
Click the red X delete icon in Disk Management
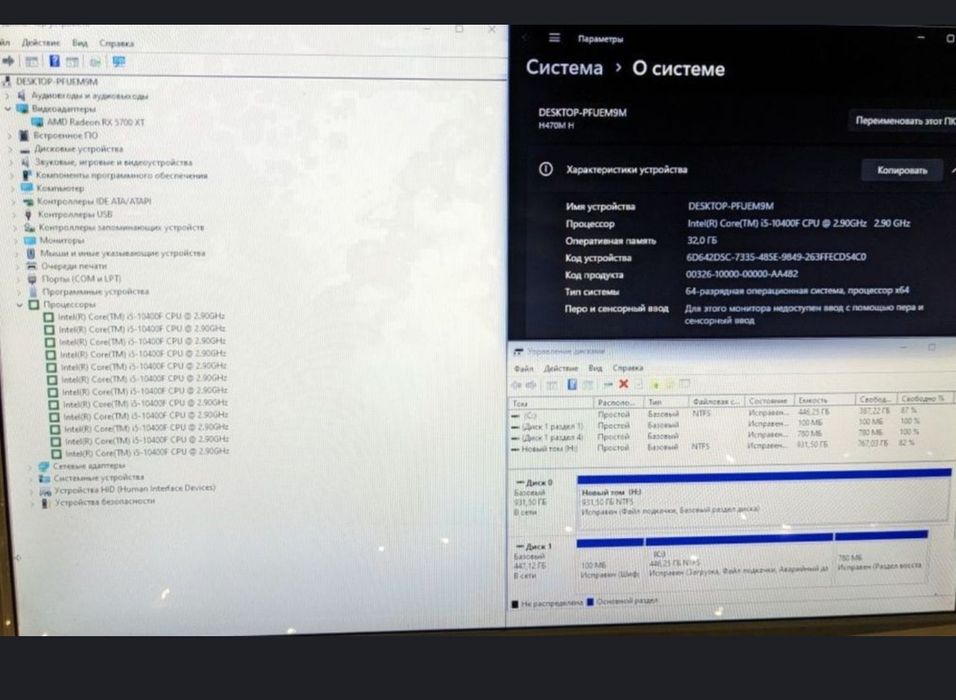point(623,384)
